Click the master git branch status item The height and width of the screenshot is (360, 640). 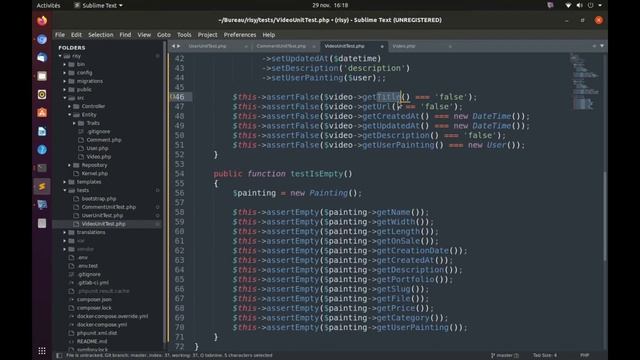504,356
